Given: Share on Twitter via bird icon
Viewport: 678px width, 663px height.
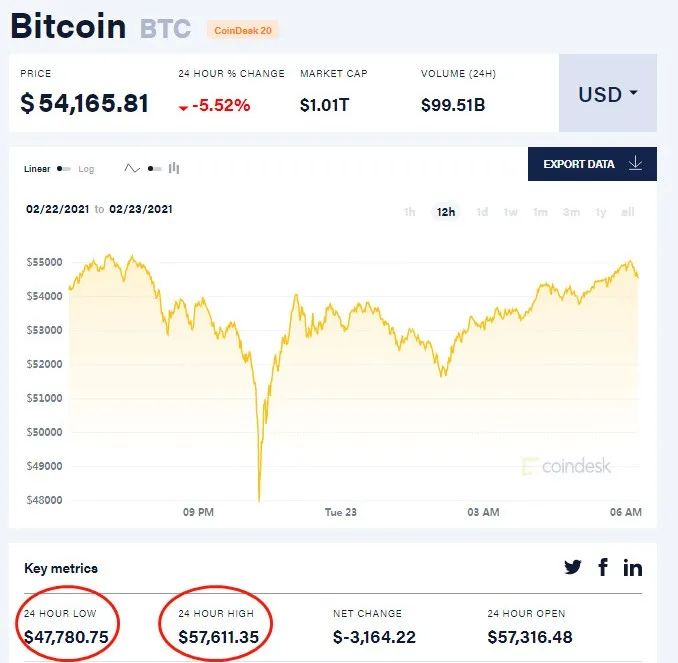Looking at the screenshot, I should tap(573, 567).
